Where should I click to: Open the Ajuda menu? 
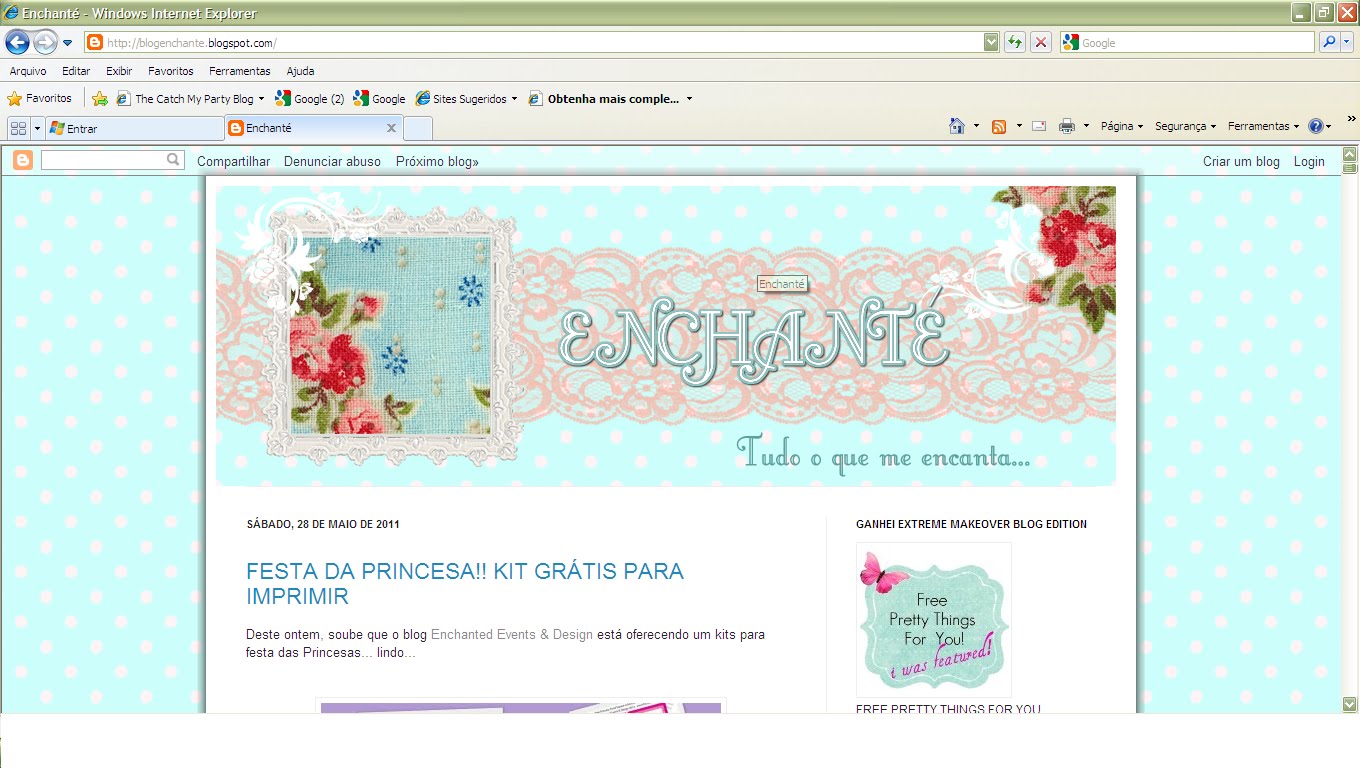pyautogui.click(x=300, y=71)
